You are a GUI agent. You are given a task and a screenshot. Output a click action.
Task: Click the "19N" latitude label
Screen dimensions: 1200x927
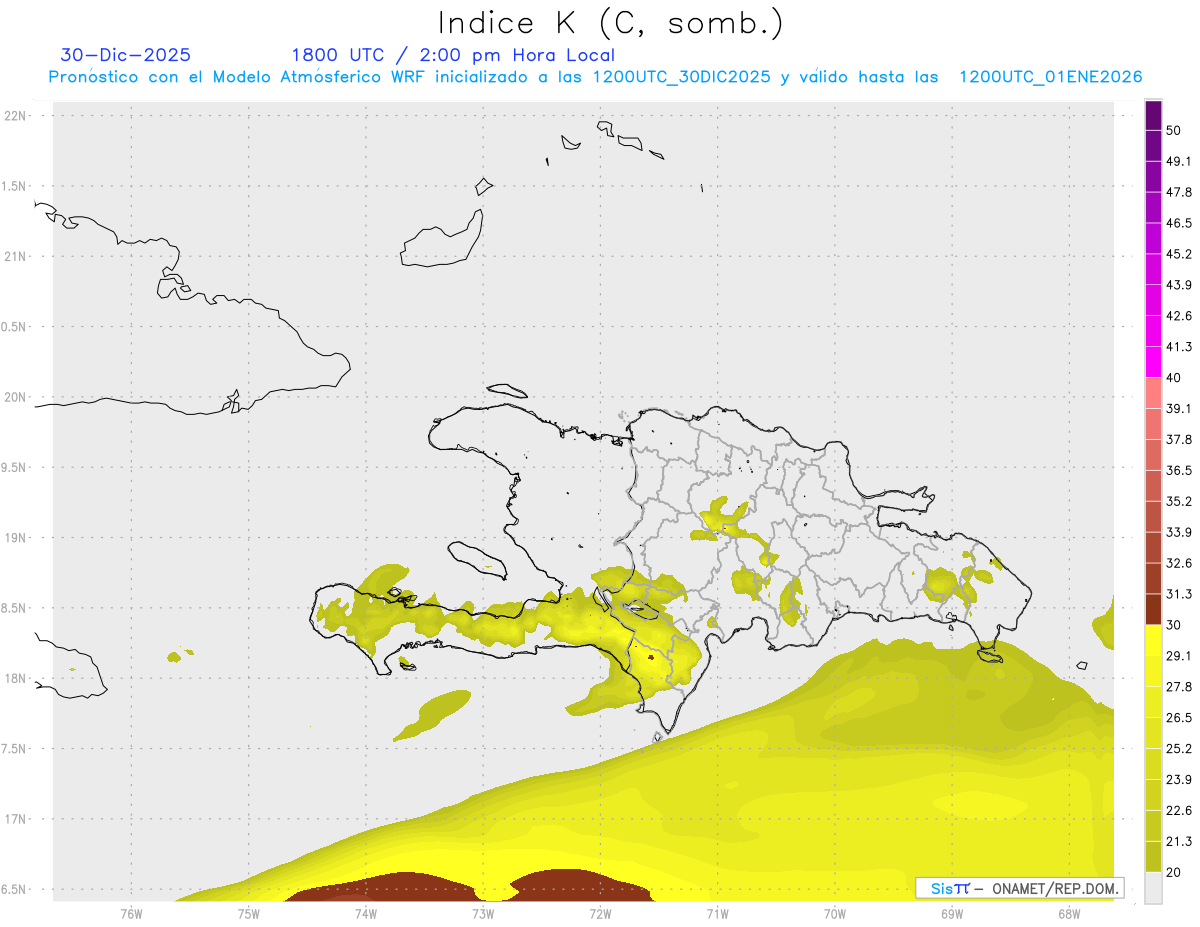coord(15,537)
